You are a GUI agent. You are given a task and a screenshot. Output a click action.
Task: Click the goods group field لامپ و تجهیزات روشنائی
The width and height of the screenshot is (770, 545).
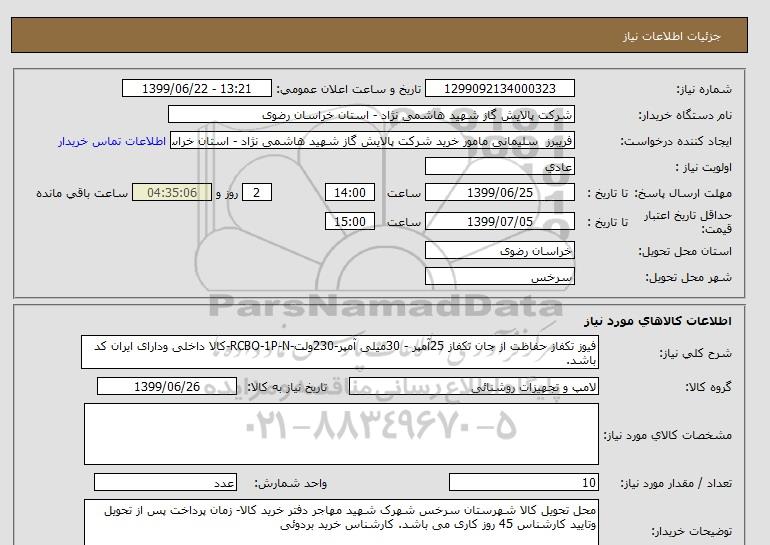pos(474,386)
